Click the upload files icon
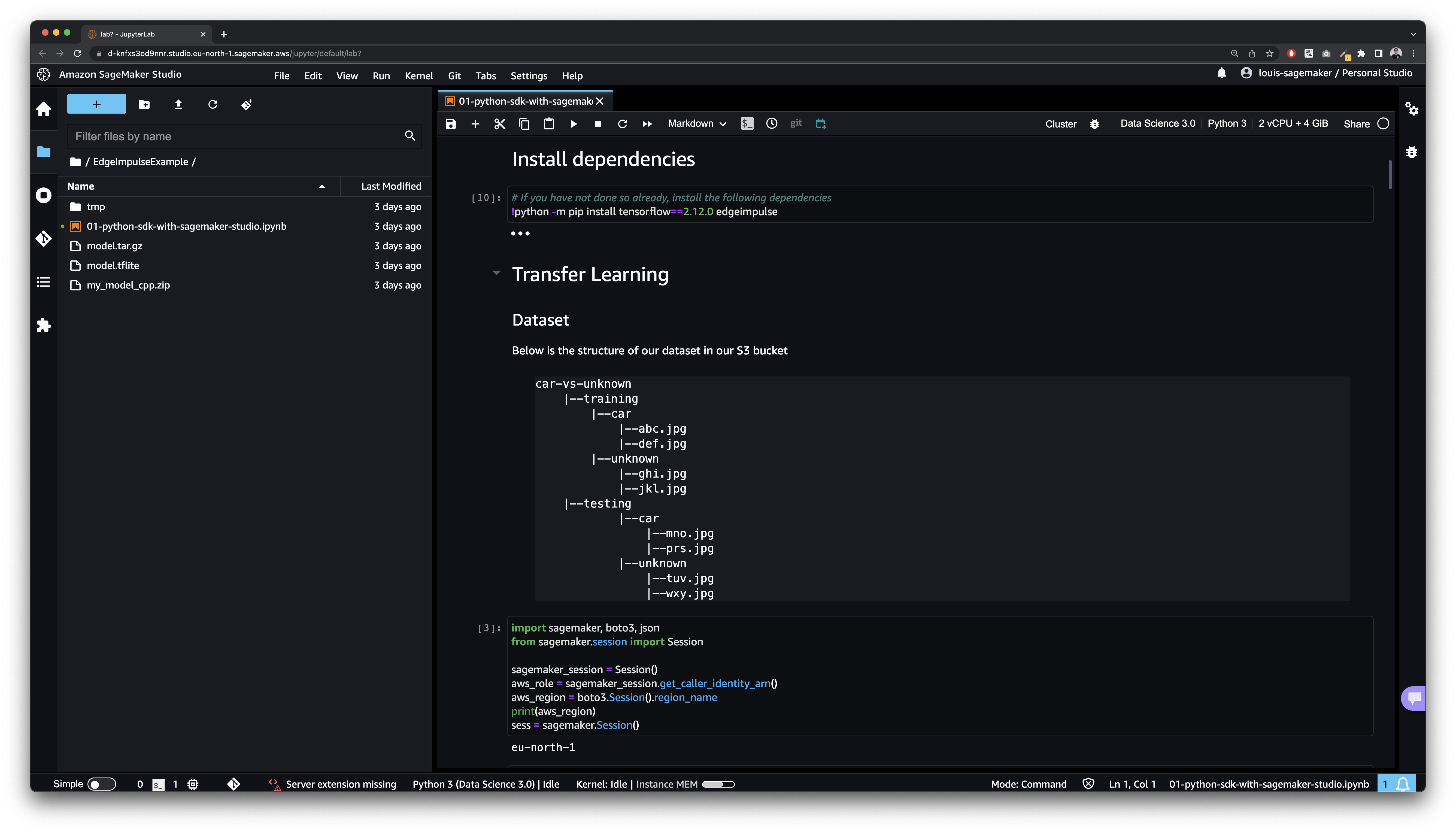Viewport: 1456px width, 832px height. click(x=178, y=105)
